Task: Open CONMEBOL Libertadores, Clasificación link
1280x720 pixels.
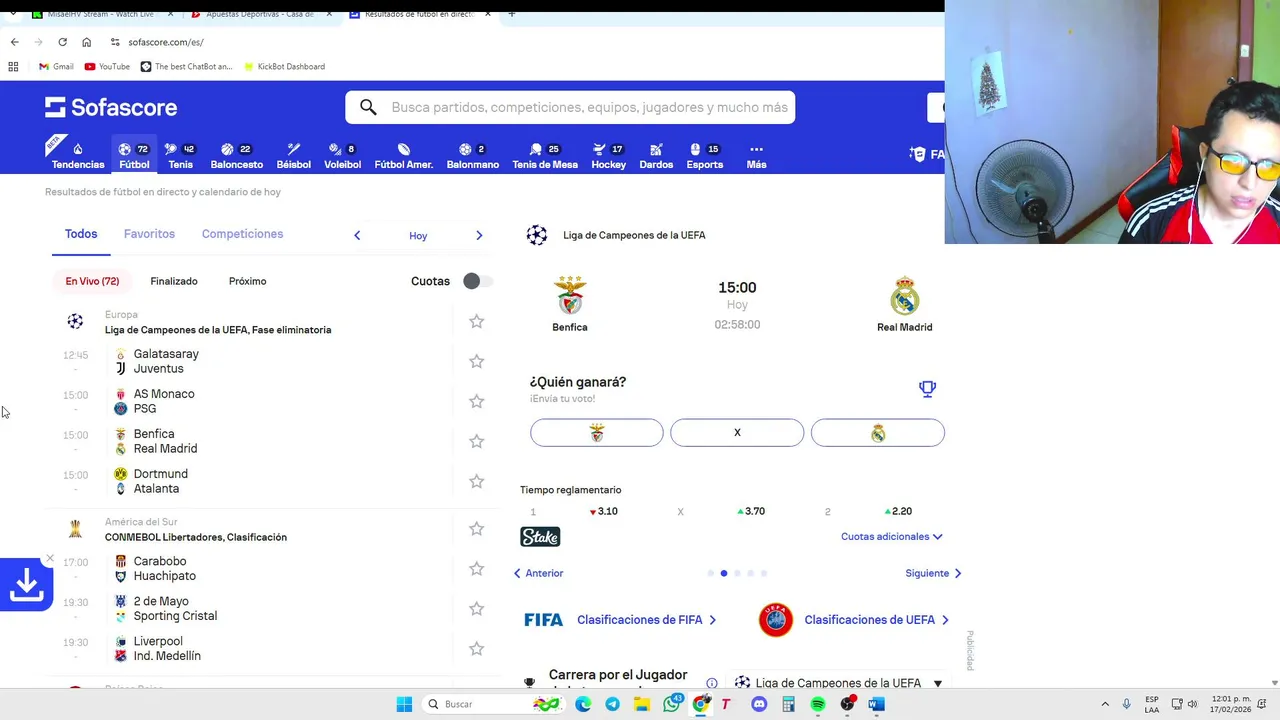Action: click(196, 537)
